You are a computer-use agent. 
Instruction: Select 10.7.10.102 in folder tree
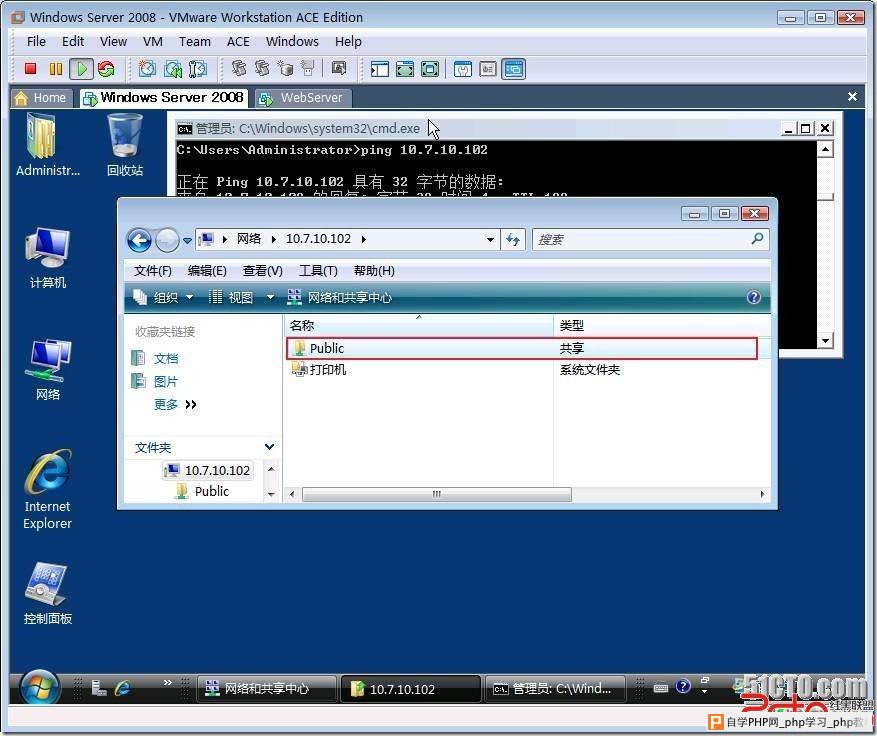tap(208, 470)
